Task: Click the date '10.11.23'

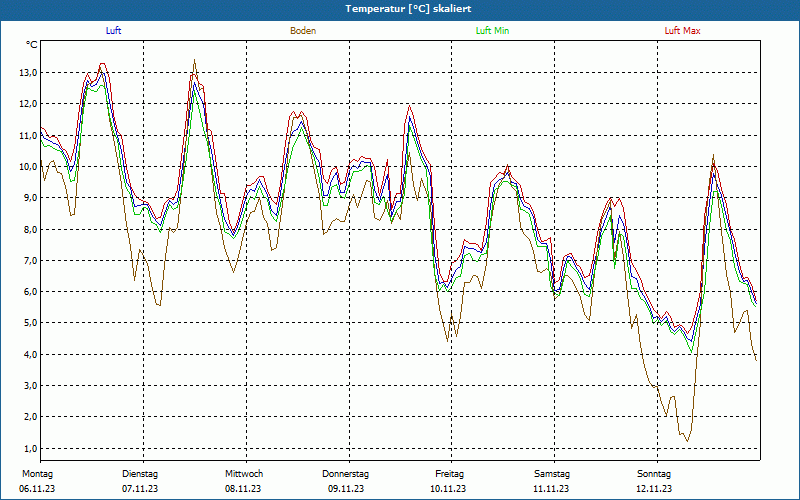Action: click(448, 489)
